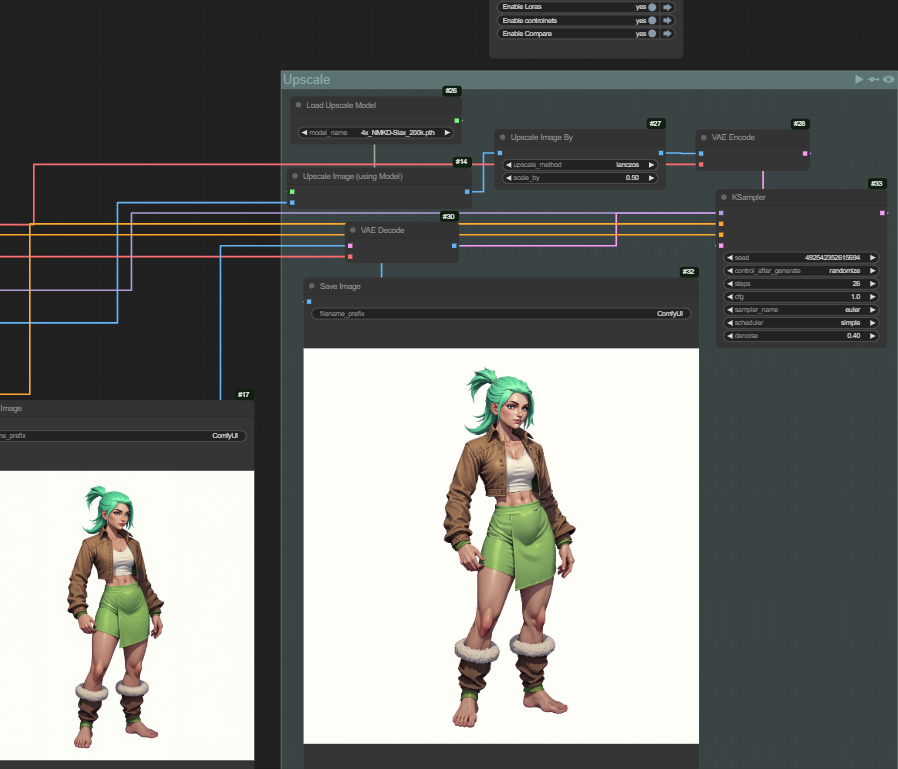Click the seed value field in KSampler

tap(801, 258)
